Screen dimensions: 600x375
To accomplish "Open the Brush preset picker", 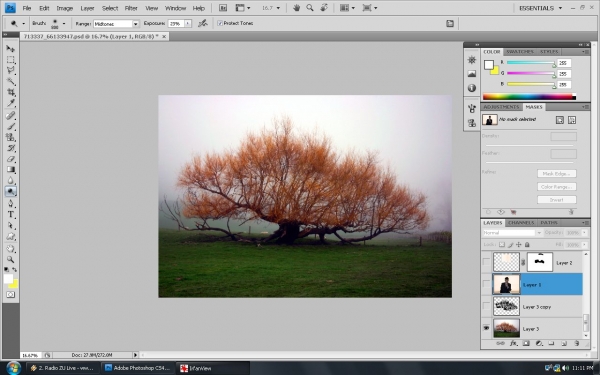I will pos(64,23).
